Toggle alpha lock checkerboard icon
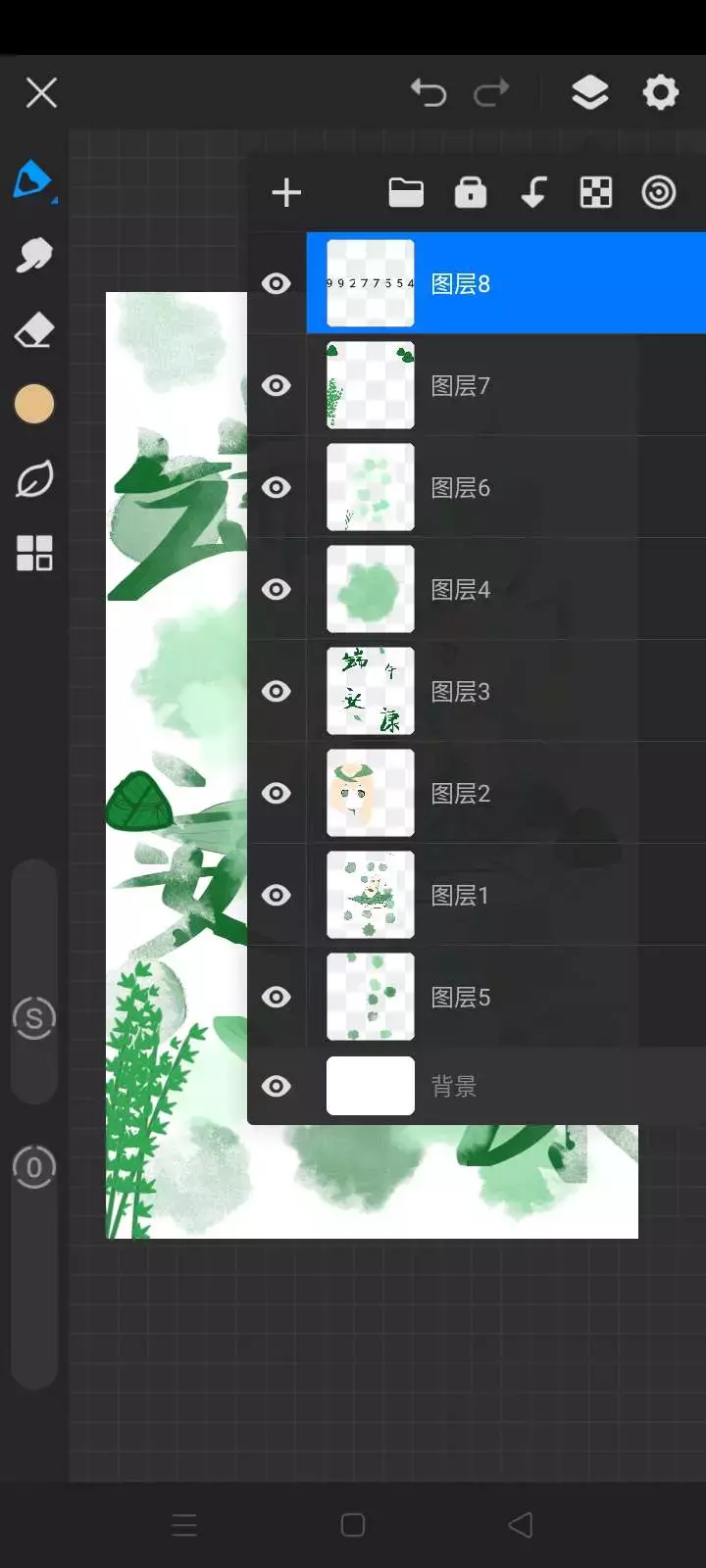Image resolution: width=706 pixels, height=1568 pixels. click(596, 192)
